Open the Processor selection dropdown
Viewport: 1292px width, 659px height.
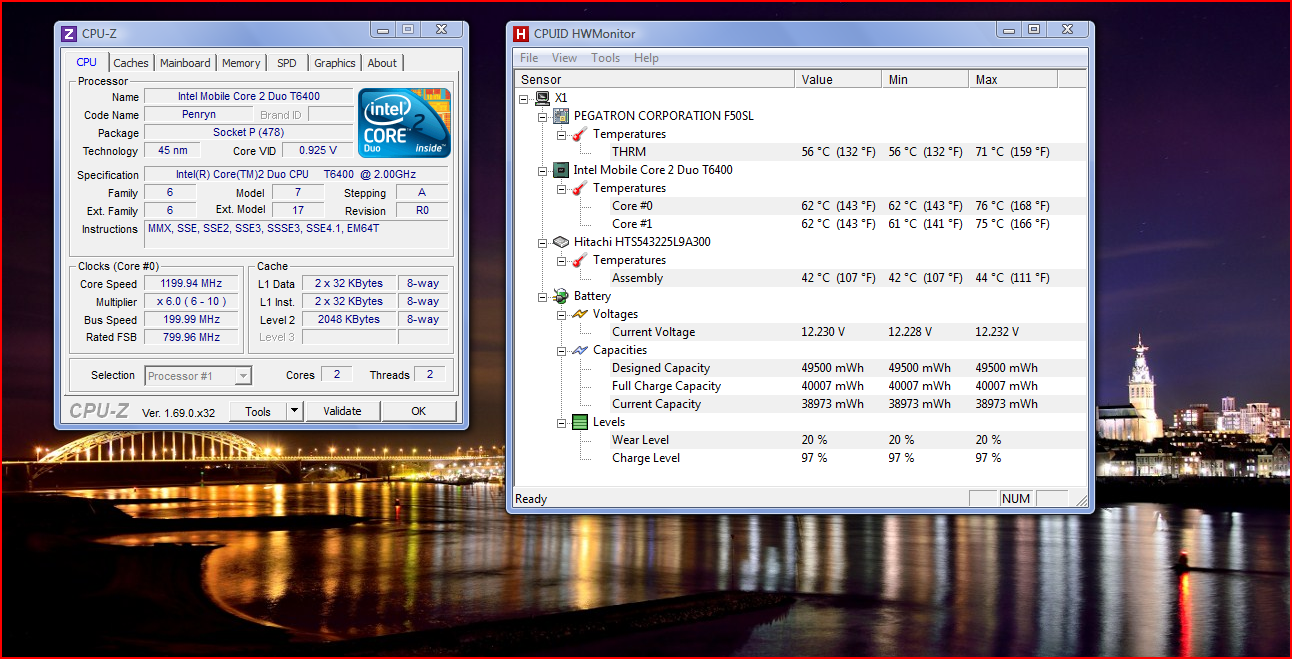coord(243,376)
